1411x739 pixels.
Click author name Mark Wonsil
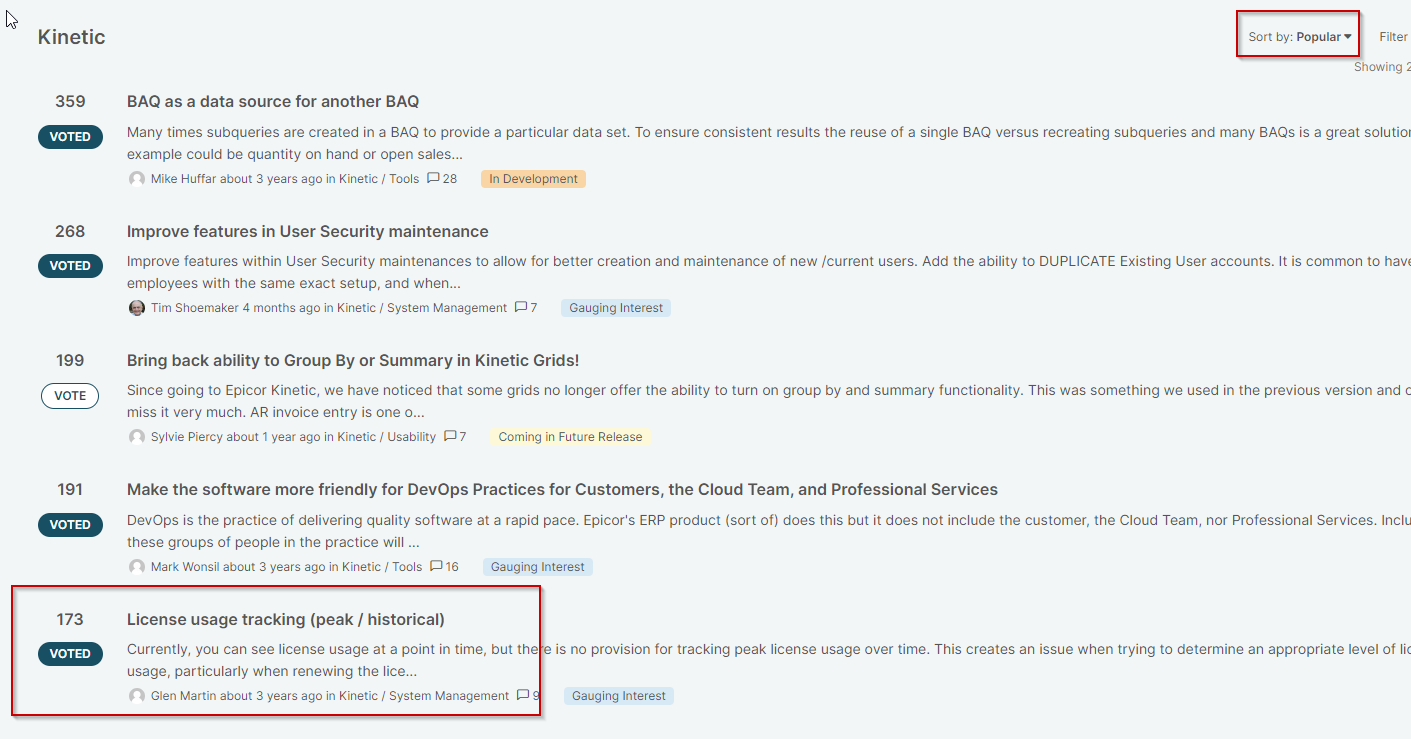click(185, 567)
